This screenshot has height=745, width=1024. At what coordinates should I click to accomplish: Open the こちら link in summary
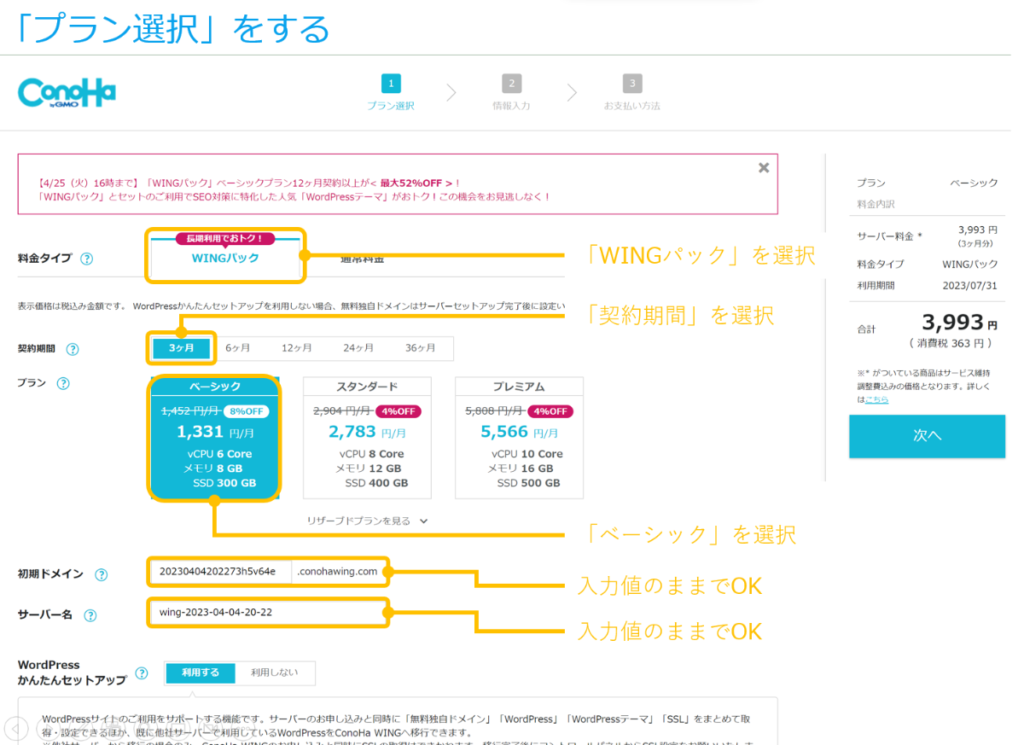(x=876, y=400)
